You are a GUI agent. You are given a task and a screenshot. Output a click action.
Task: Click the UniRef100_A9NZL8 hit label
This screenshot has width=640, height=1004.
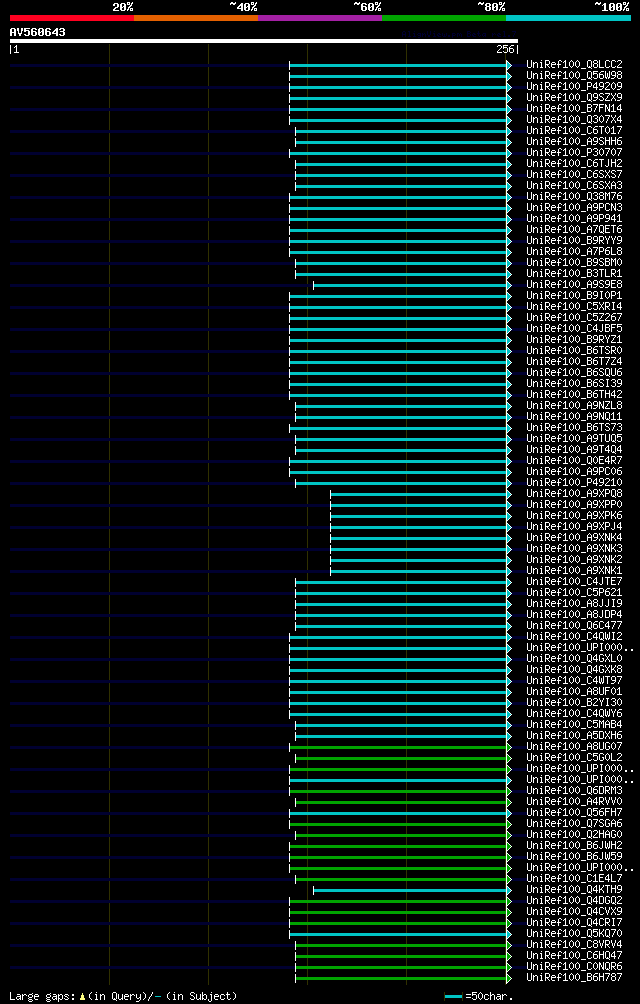point(574,405)
